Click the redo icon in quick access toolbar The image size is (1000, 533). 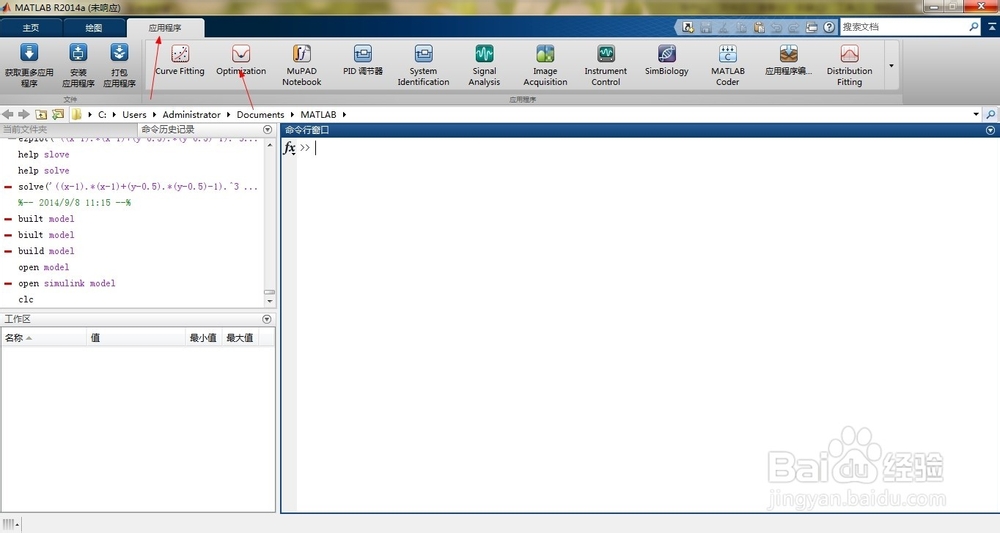click(794, 27)
